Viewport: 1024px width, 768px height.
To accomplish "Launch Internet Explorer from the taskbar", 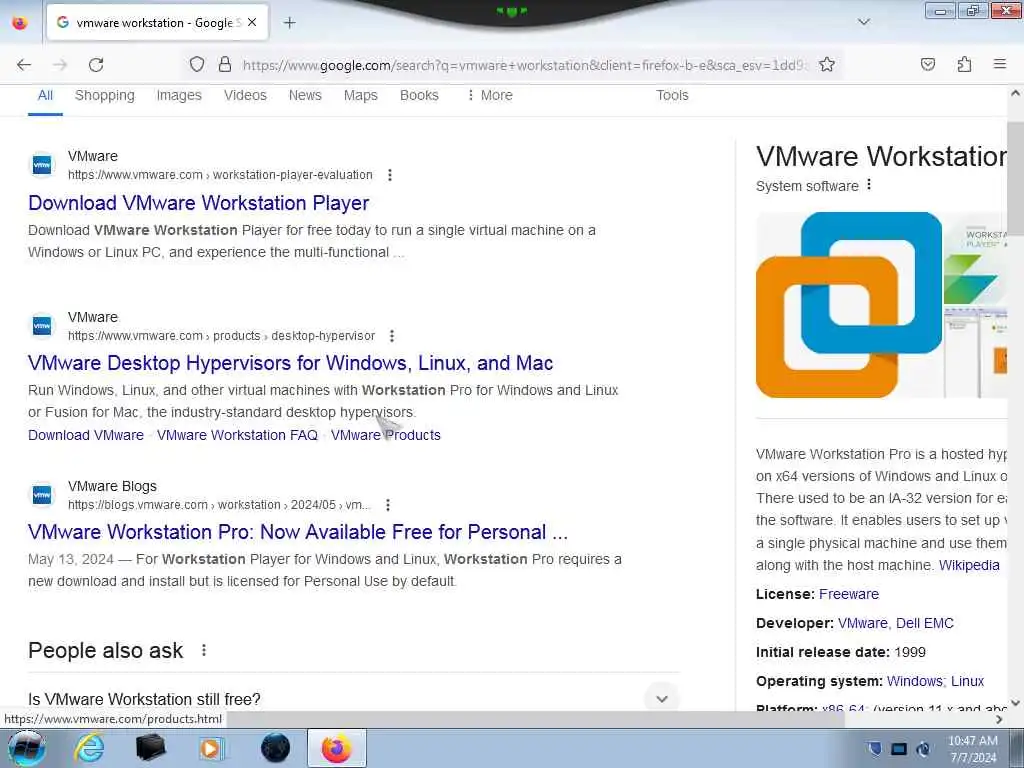I will point(89,748).
